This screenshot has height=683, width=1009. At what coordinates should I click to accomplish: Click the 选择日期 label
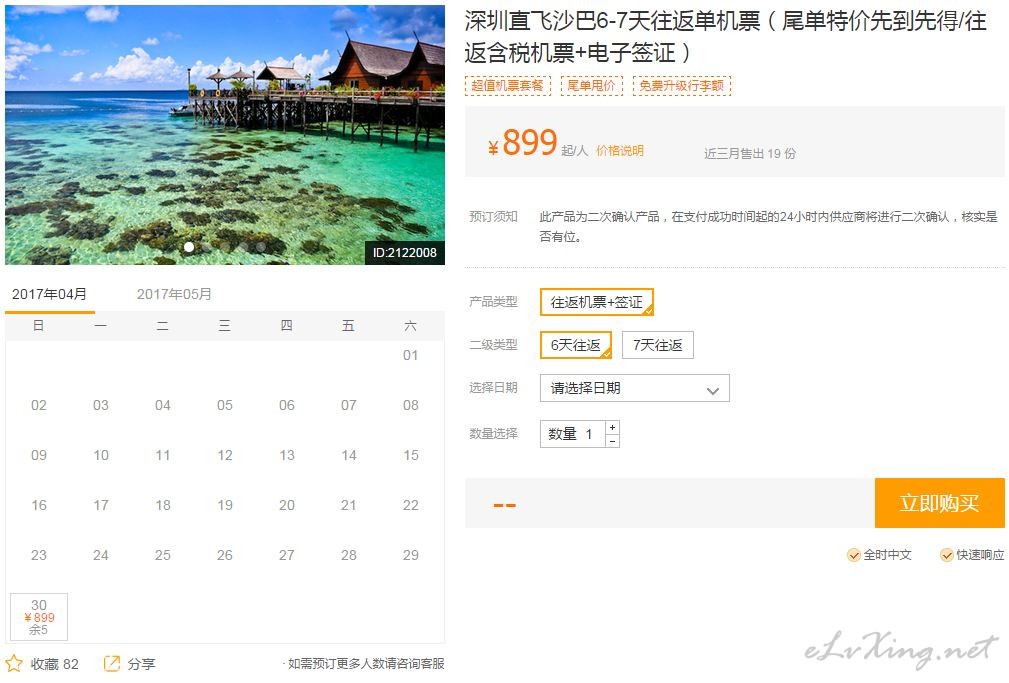pyautogui.click(x=493, y=387)
